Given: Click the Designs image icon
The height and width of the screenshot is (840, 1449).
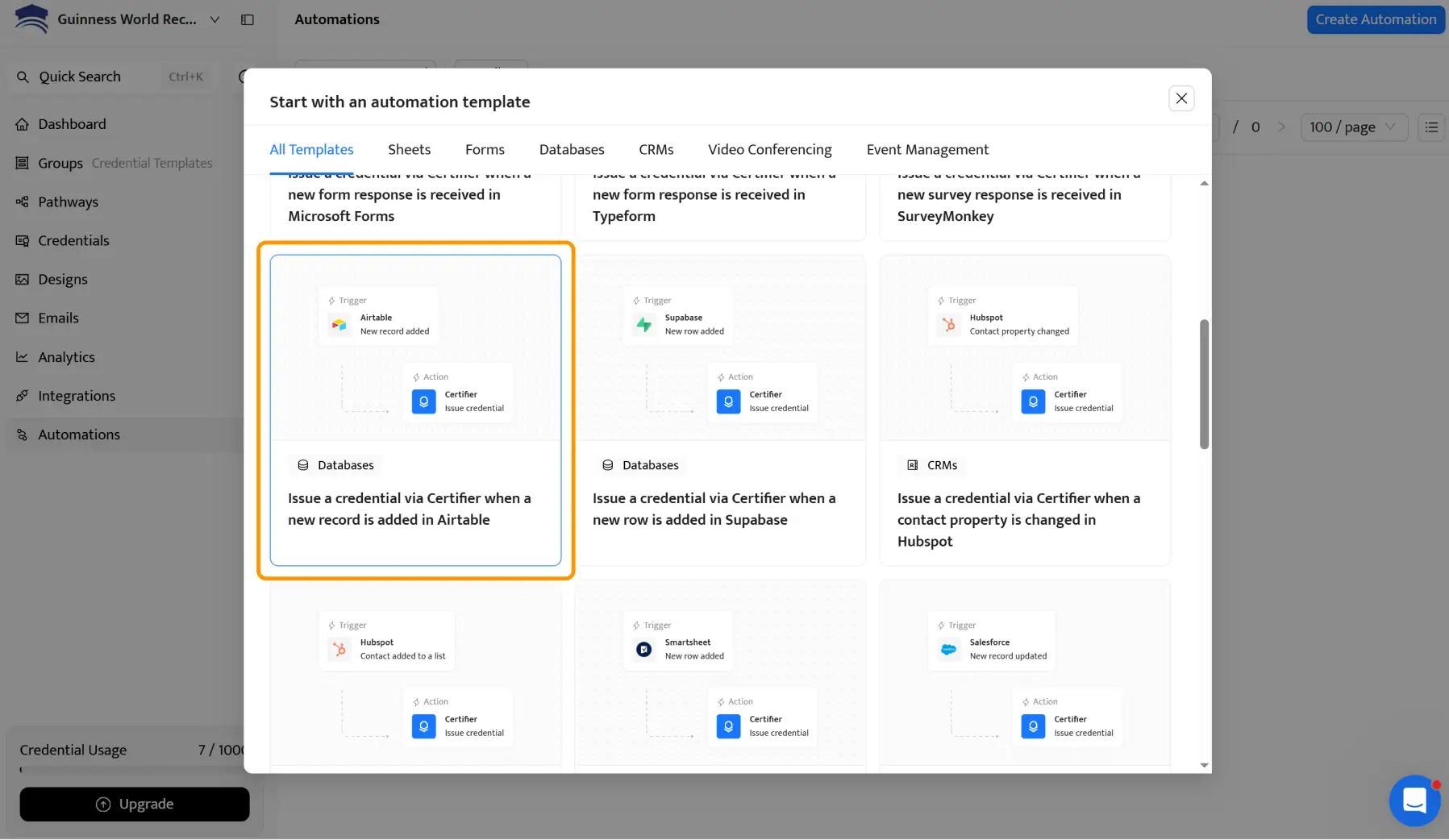Looking at the screenshot, I should 22,279.
